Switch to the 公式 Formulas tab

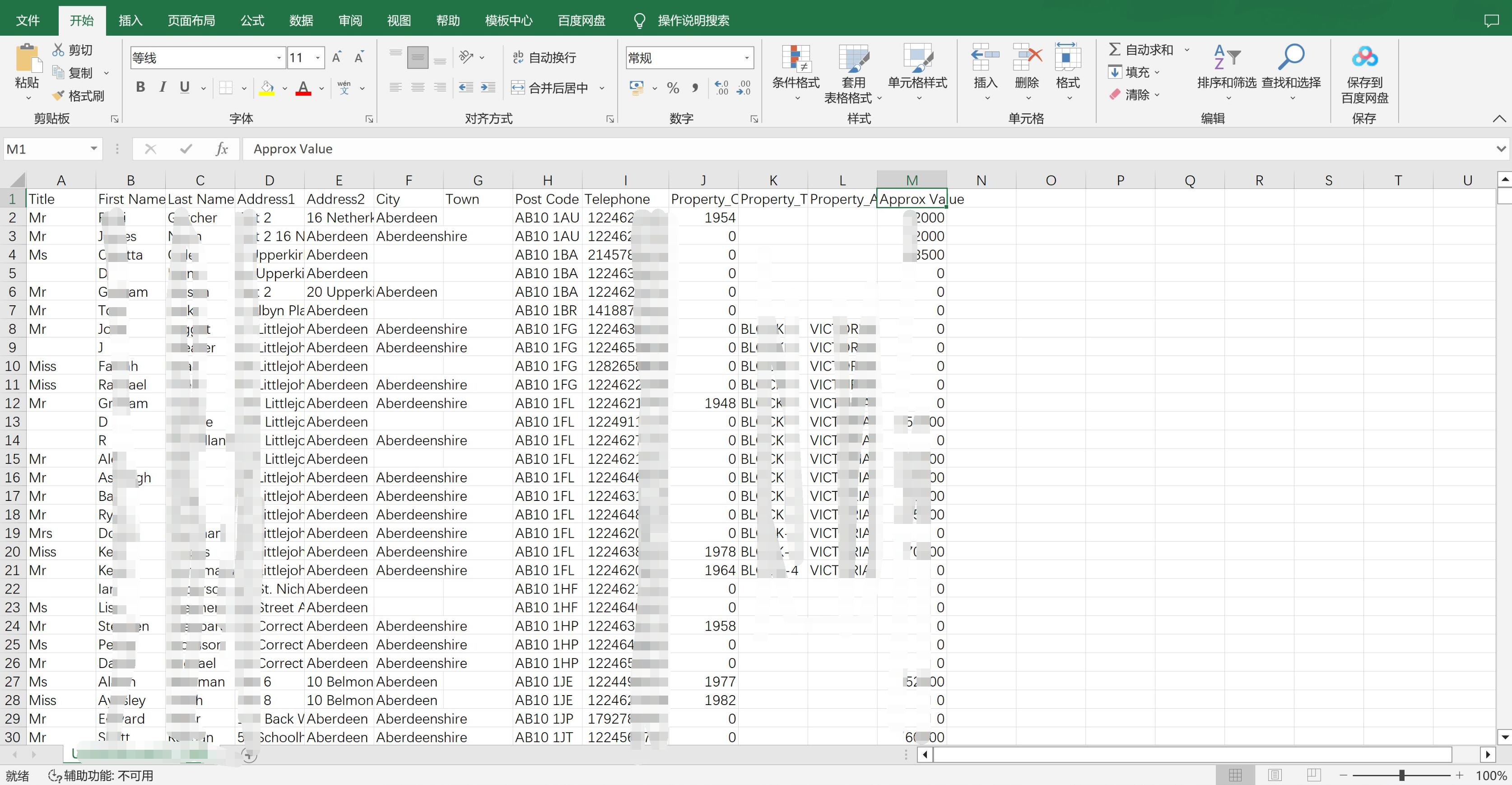click(x=252, y=20)
